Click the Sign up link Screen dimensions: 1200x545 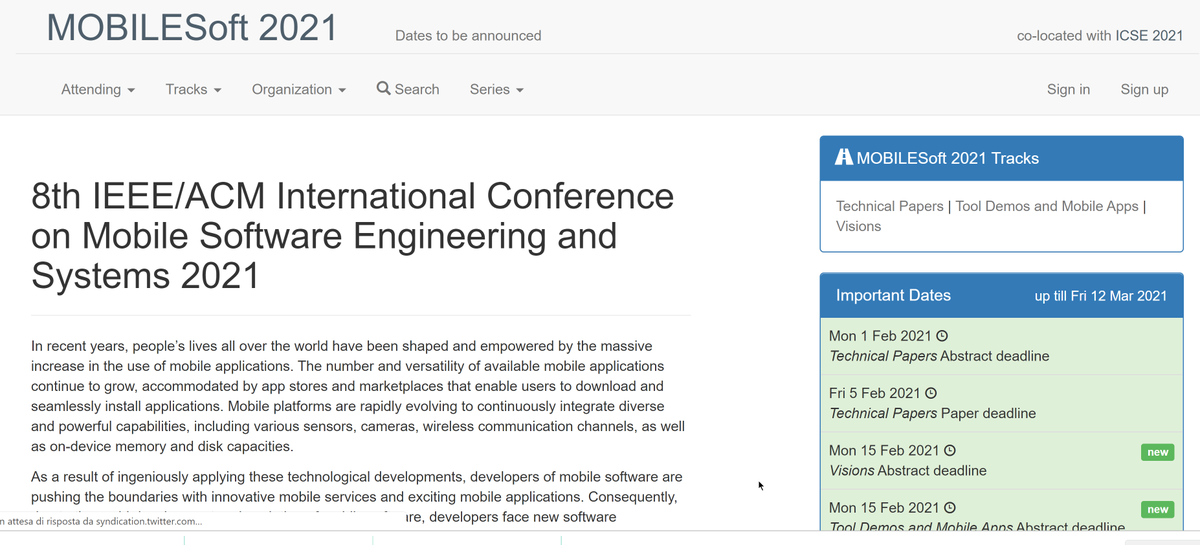coord(1144,89)
